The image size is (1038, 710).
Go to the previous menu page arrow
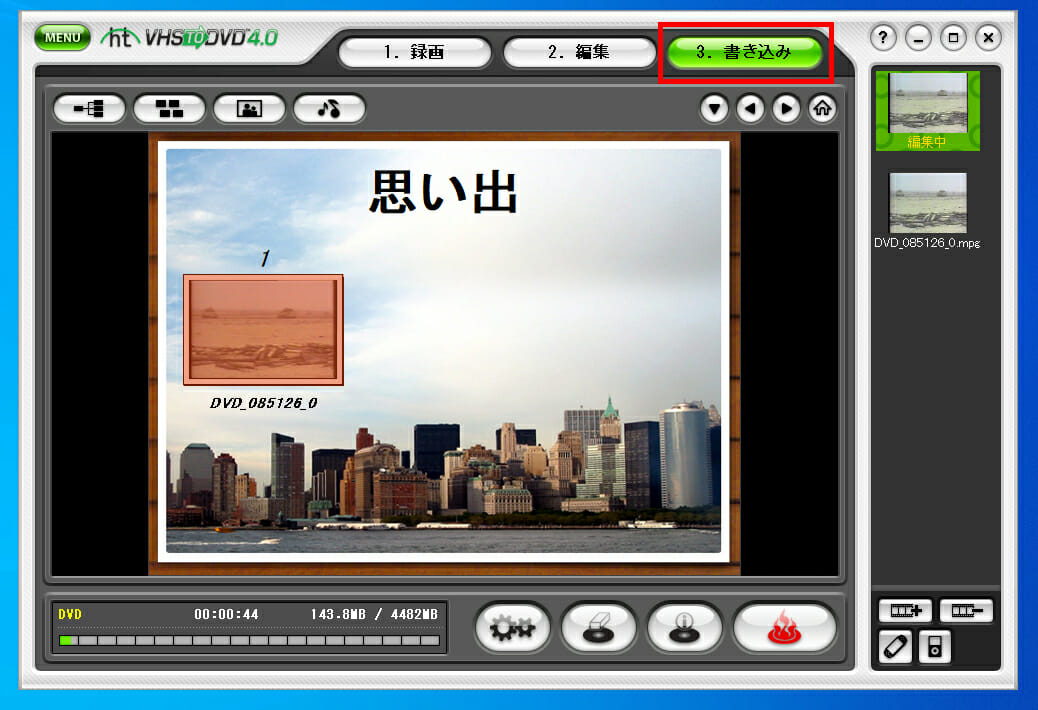point(750,109)
